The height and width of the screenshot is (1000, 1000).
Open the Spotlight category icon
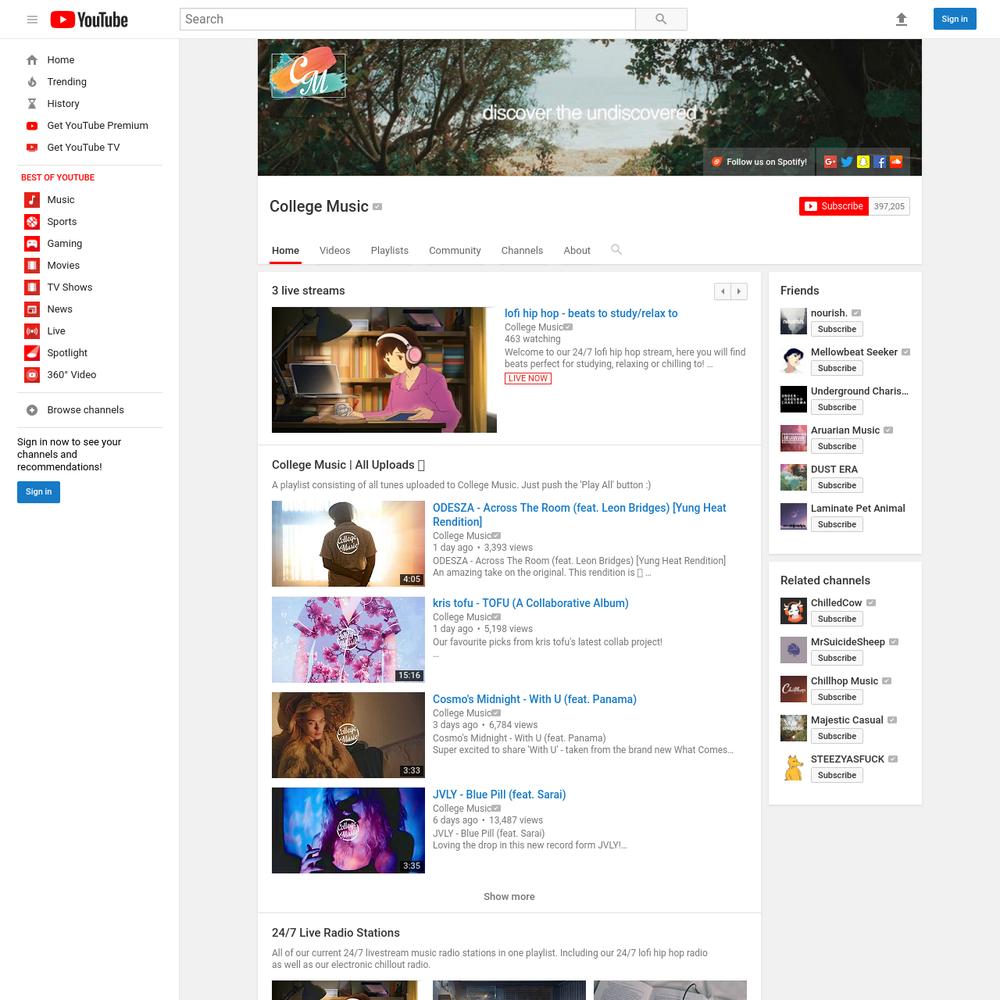click(32, 353)
